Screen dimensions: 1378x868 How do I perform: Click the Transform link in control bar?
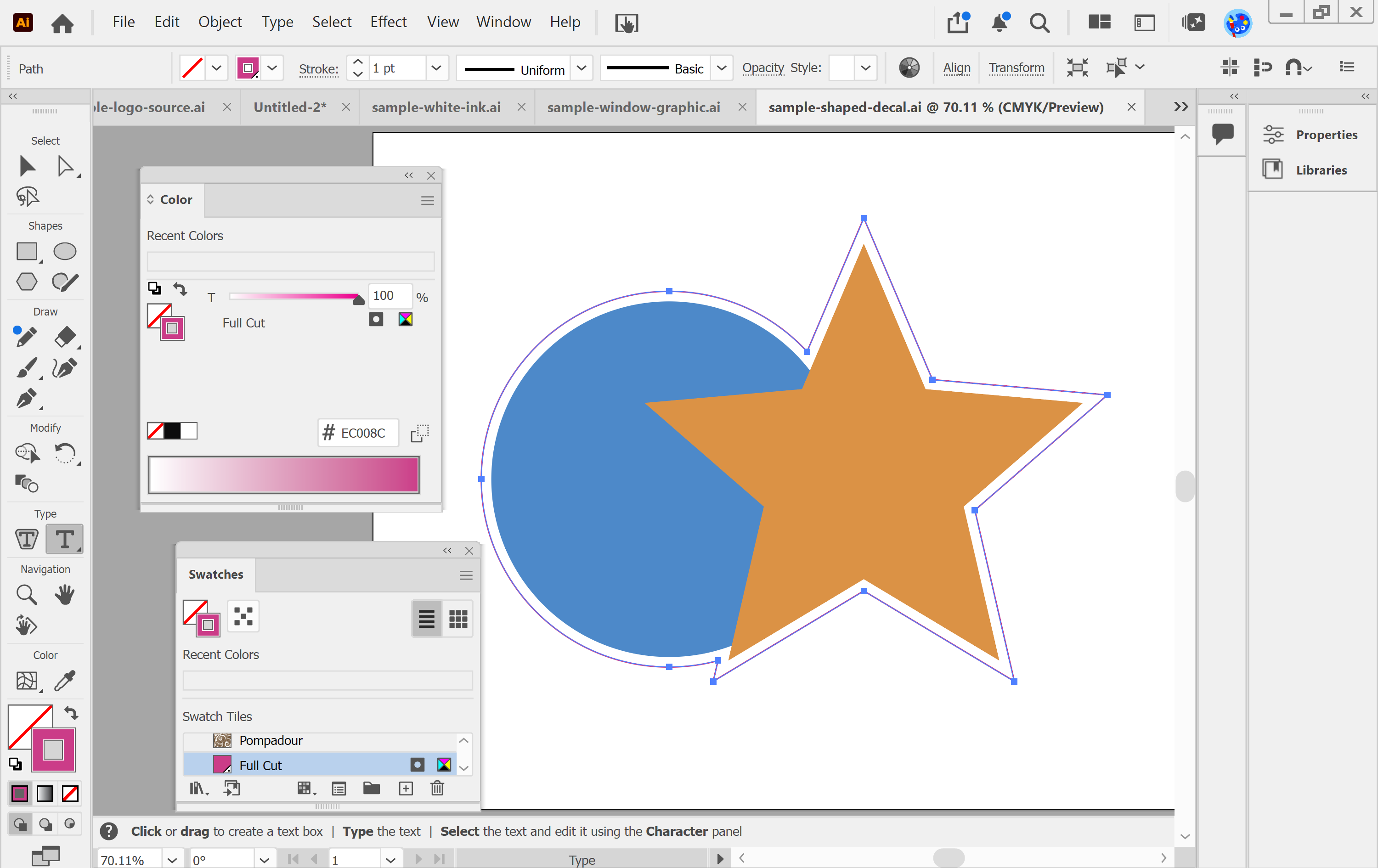click(x=1017, y=68)
